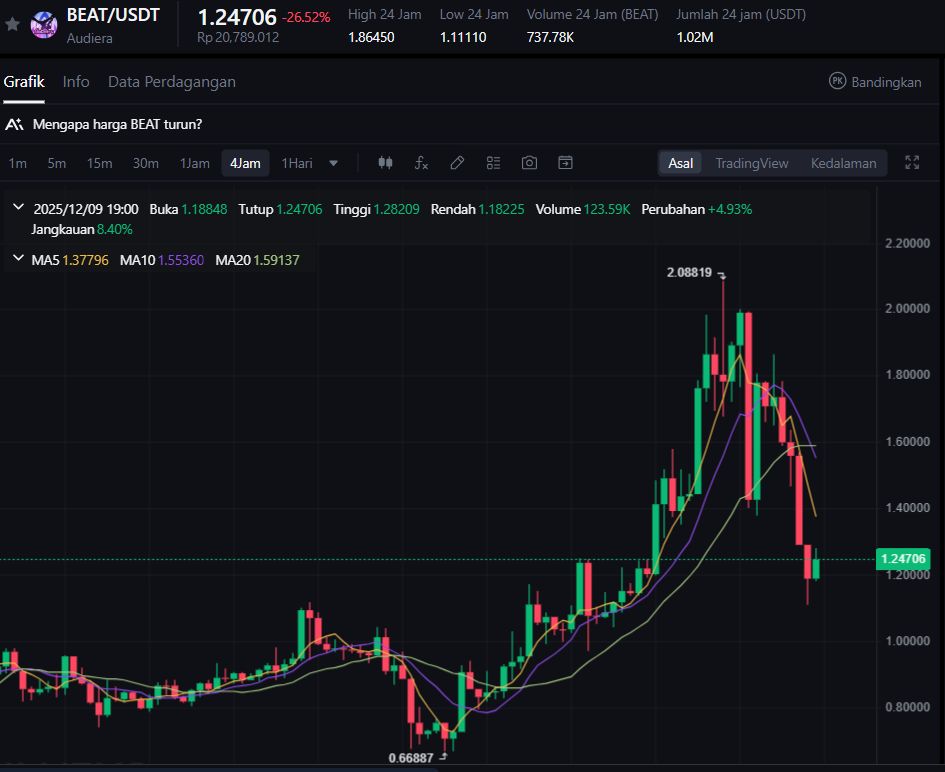Click the 1.24706 current price label on axis
This screenshot has height=772, width=945.
[902, 559]
